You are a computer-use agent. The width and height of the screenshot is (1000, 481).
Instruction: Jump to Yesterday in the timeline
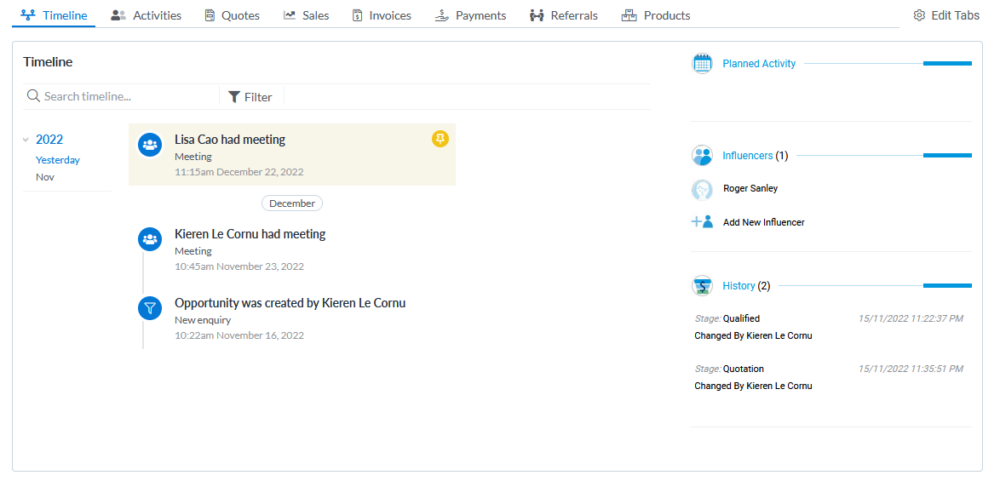click(58, 160)
